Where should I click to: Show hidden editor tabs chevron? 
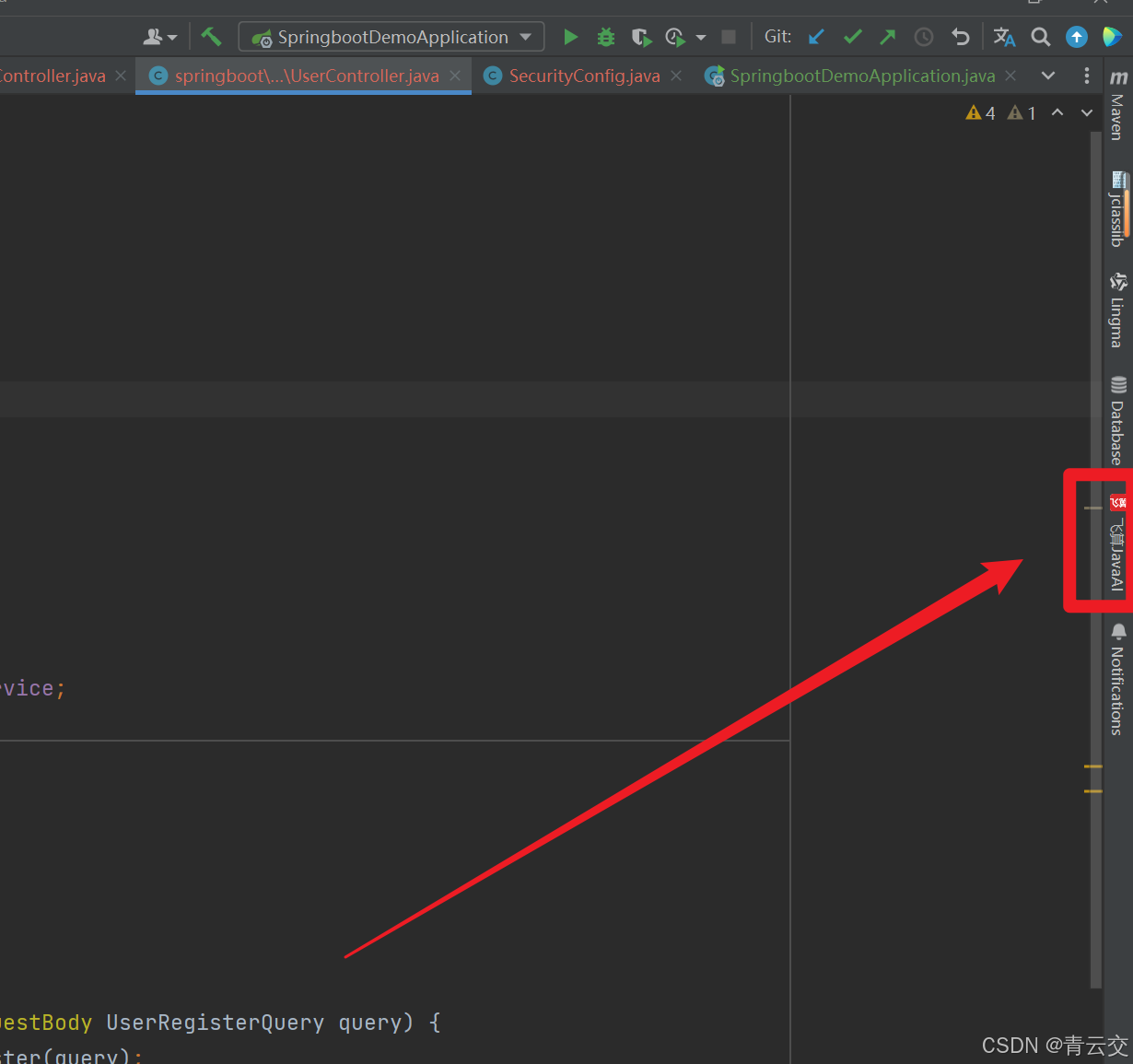[1048, 76]
